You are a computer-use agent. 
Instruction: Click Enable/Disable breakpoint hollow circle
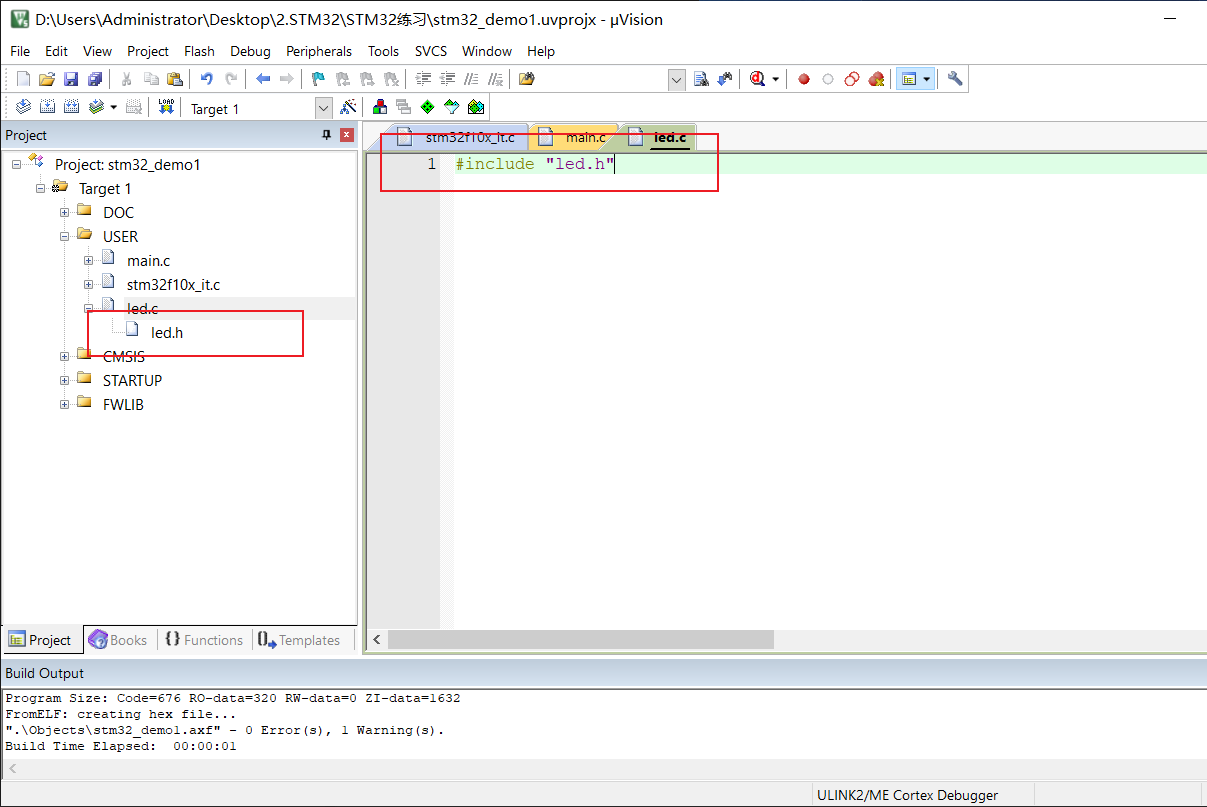828,79
